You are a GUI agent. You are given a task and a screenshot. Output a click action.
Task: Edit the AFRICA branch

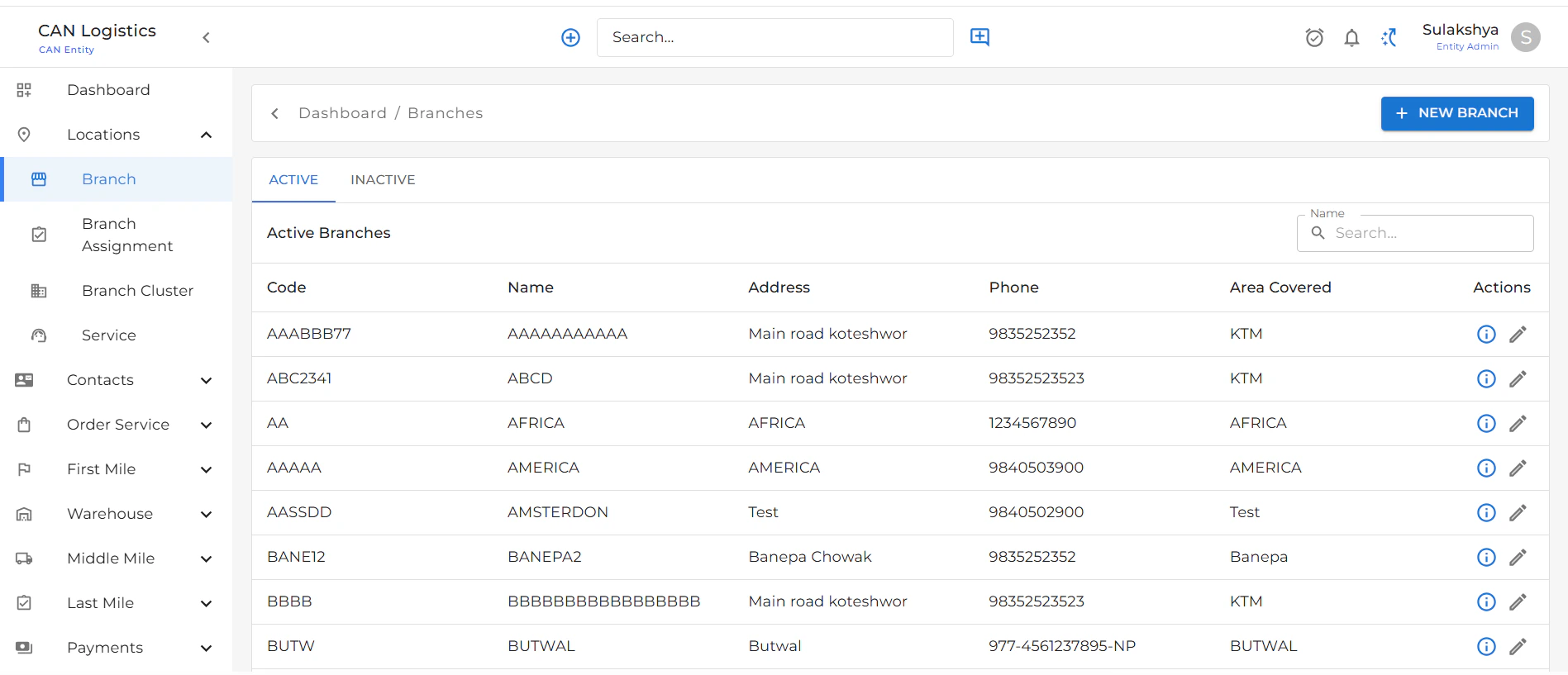[1518, 423]
